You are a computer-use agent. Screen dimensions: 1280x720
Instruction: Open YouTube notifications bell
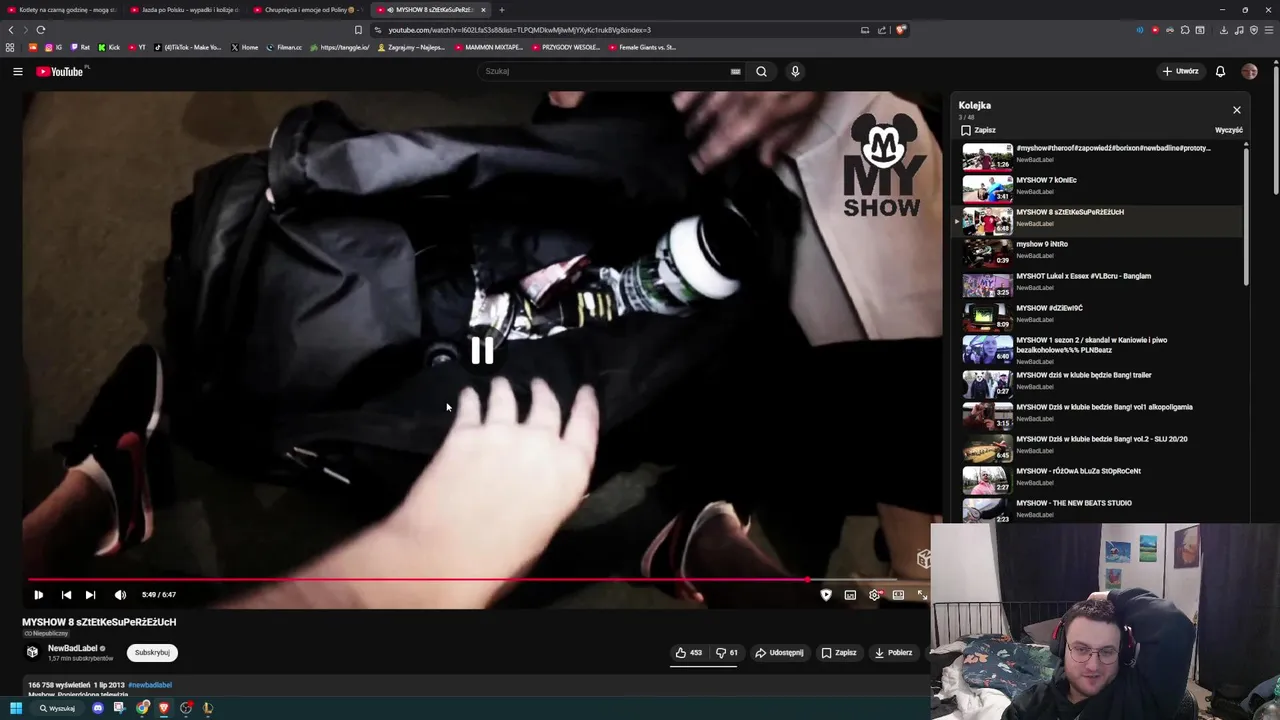1220,71
